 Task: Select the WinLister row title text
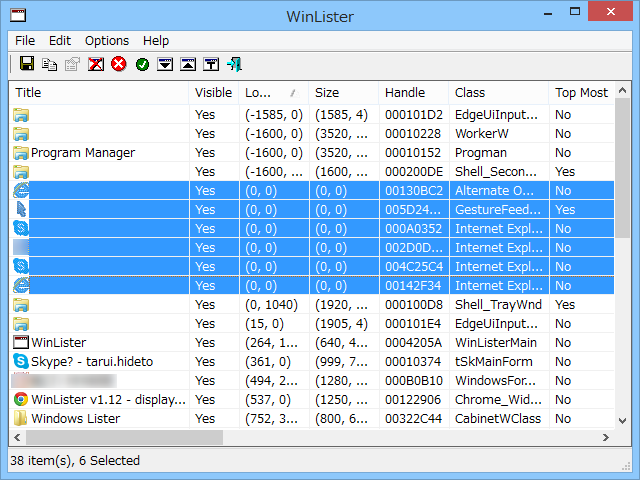[58, 342]
